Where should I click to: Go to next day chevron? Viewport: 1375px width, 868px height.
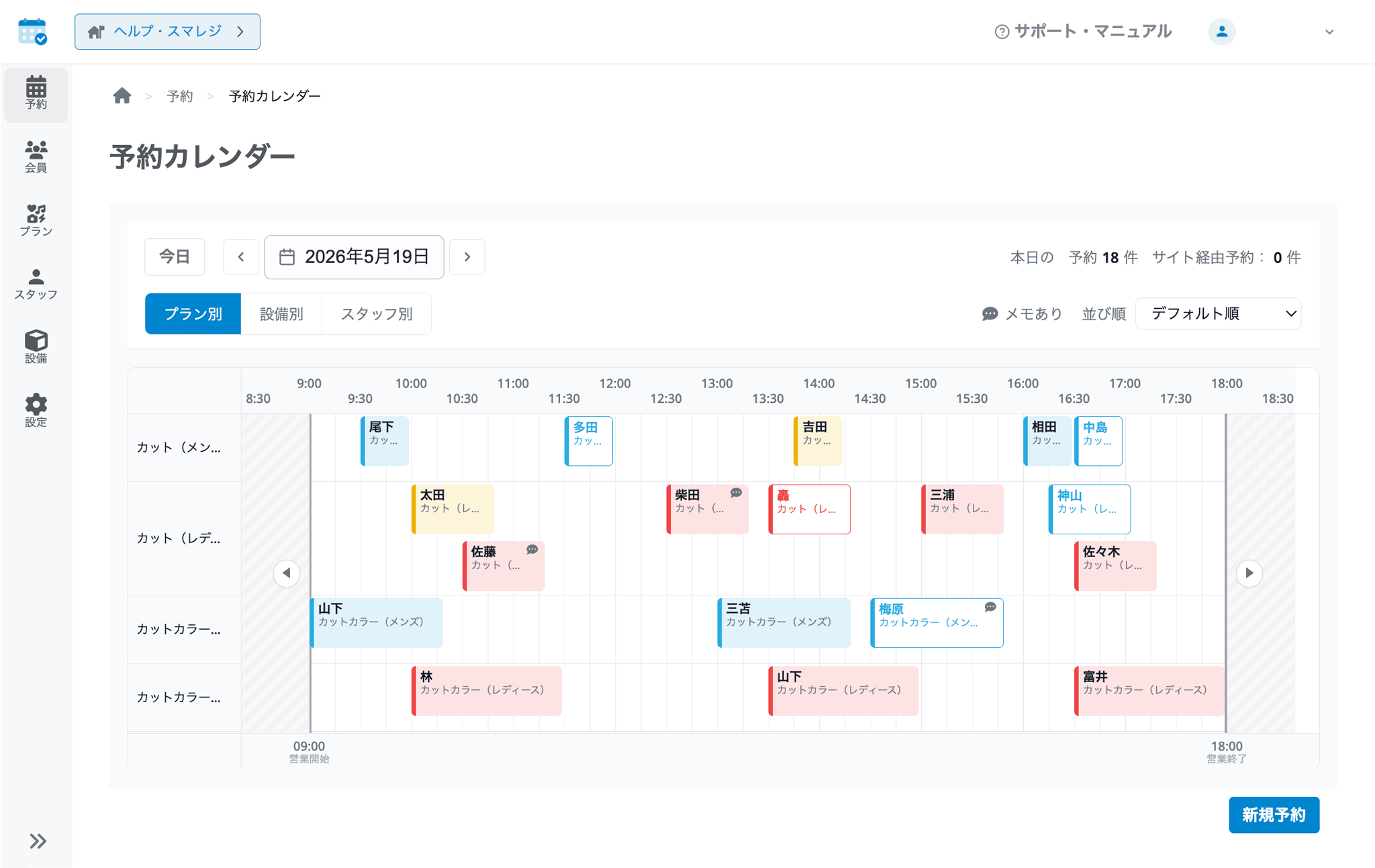tap(467, 256)
